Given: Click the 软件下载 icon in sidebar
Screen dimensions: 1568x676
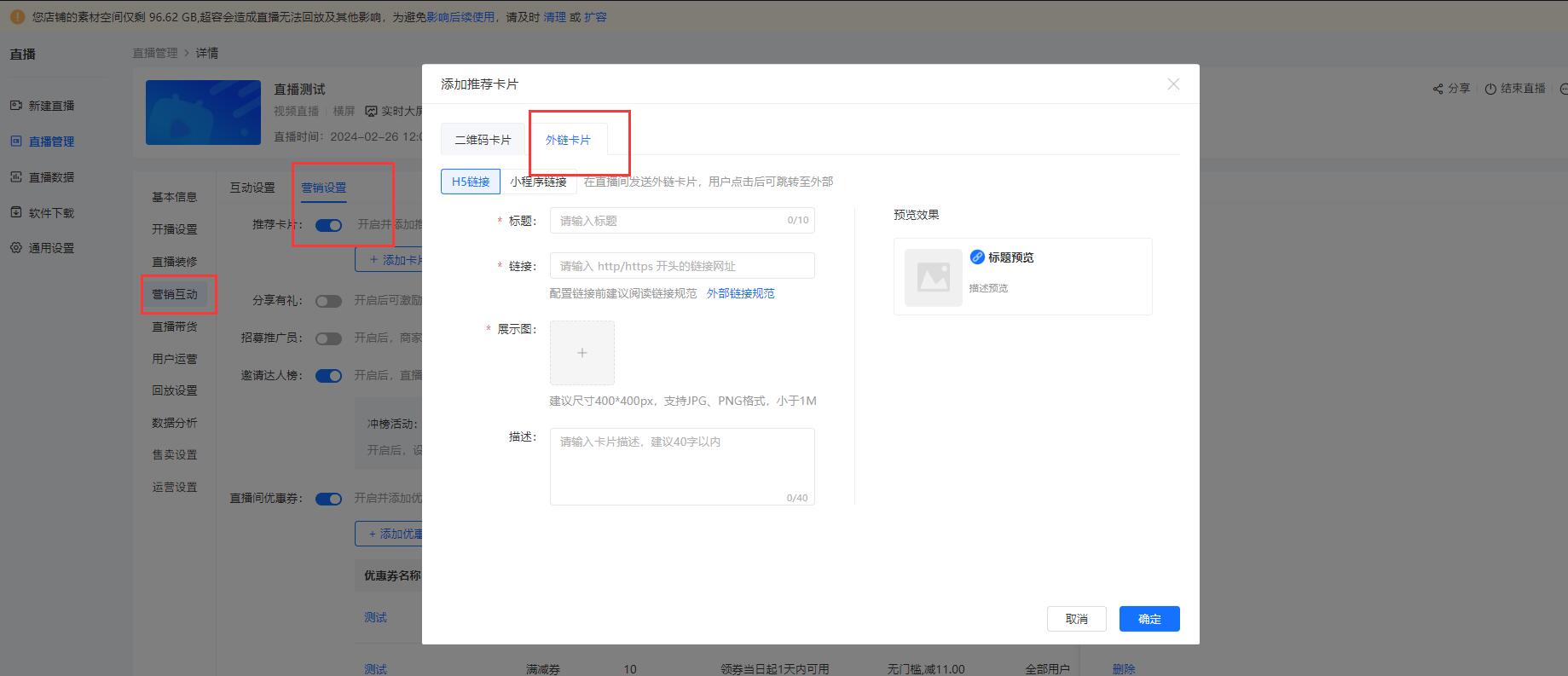Looking at the screenshot, I should pyautogui.click(x=15, y=213).
